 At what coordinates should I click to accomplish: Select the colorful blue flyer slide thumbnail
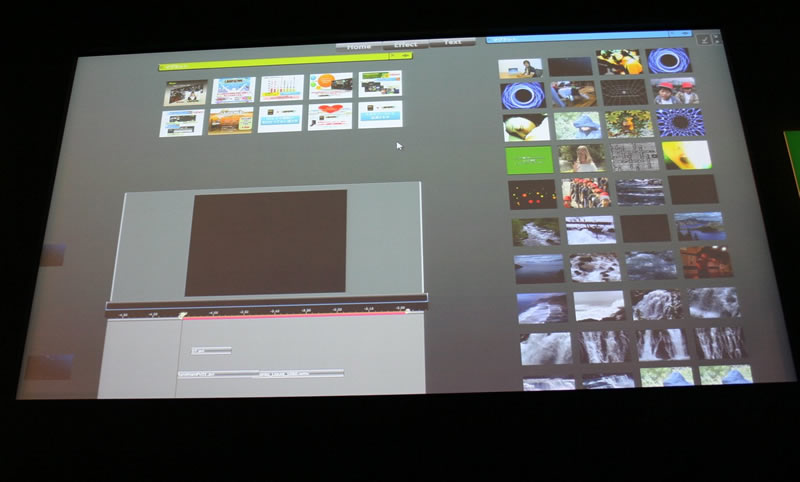234,90
